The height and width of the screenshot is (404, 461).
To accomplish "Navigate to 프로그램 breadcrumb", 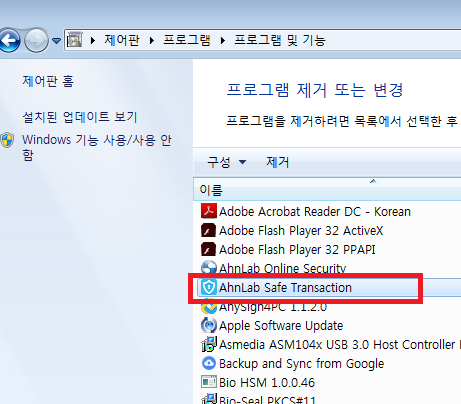I will tap(187, 40).
